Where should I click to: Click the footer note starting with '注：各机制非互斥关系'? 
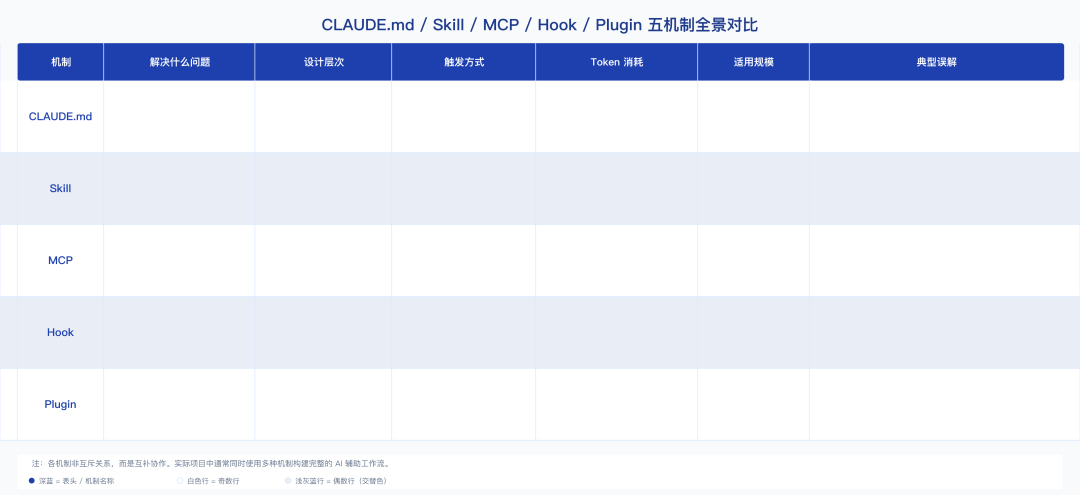211,464
